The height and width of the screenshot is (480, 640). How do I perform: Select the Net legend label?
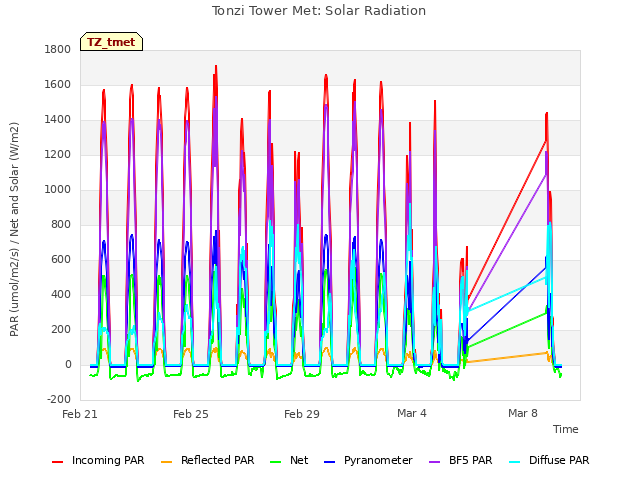click(299, 460)
